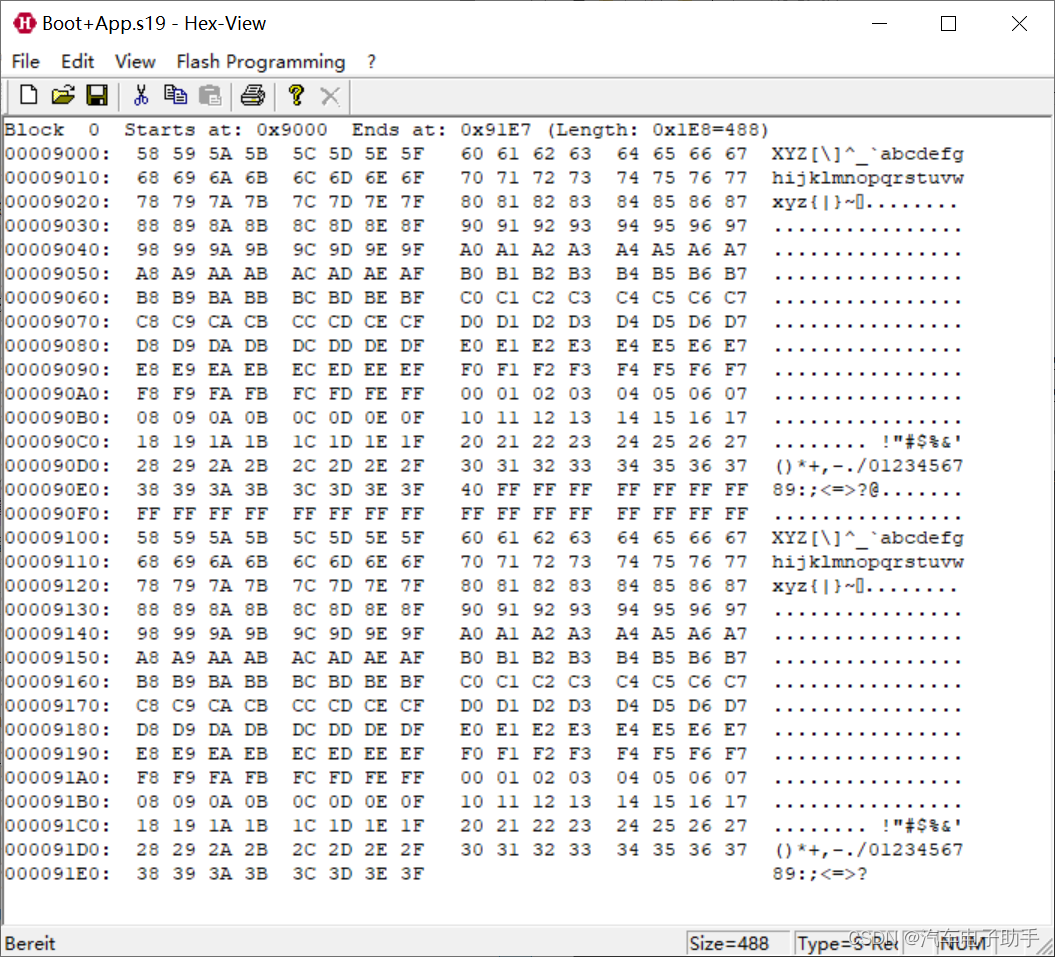Click the Bereit status bar text
The height and width of the screenshot is (957, 1055).
(30, 943)
